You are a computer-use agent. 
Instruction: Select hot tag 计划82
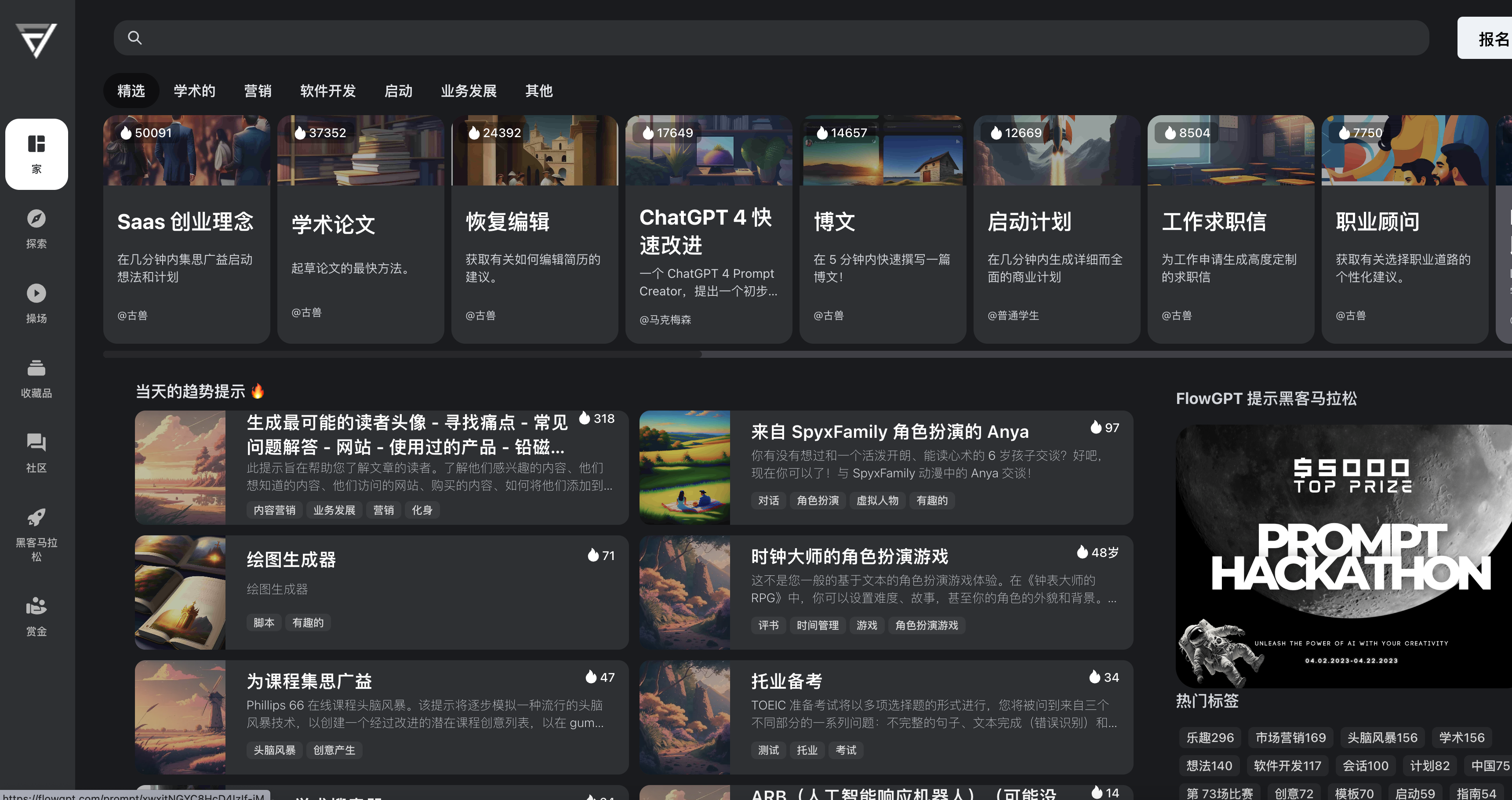1430,766
